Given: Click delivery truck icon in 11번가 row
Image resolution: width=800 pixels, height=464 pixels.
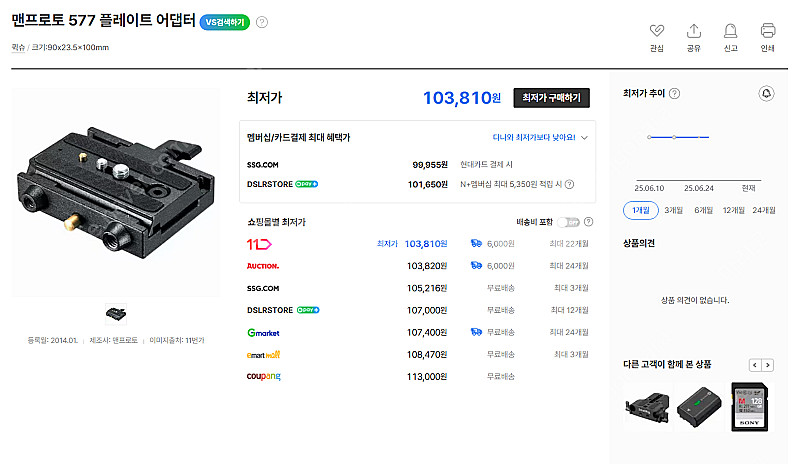Looking at the screenshot, I should coord(476,243).
